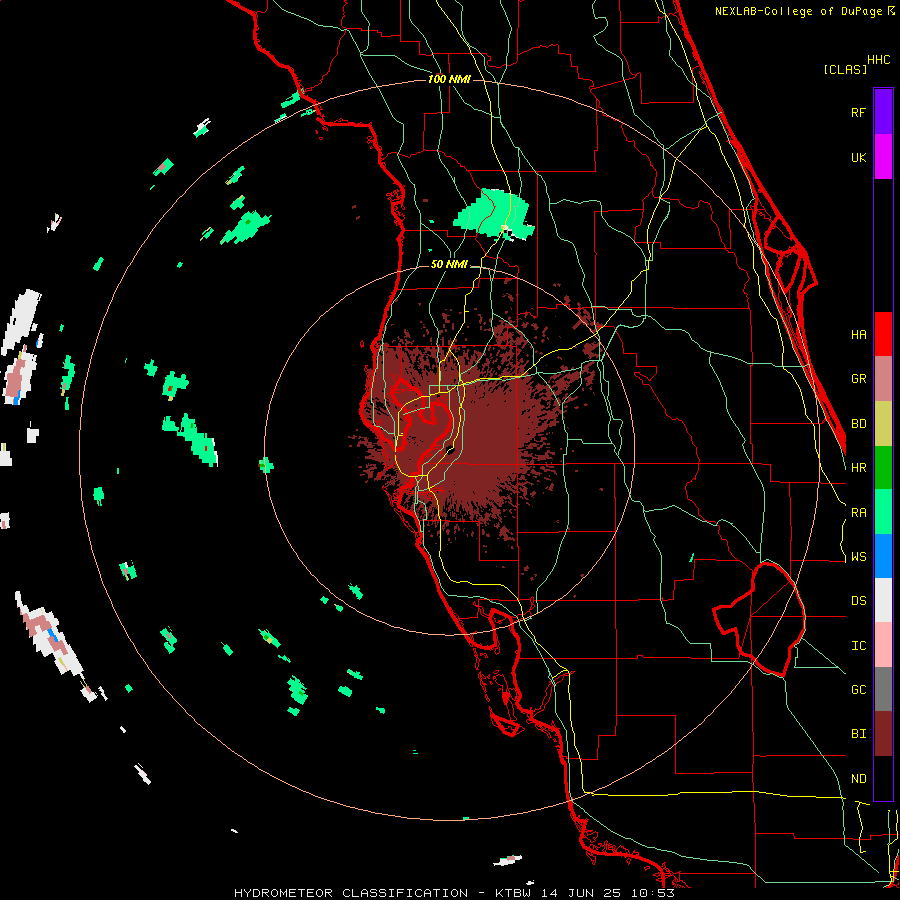Select the gray GC legend swatch

click(x=883, y=689)
